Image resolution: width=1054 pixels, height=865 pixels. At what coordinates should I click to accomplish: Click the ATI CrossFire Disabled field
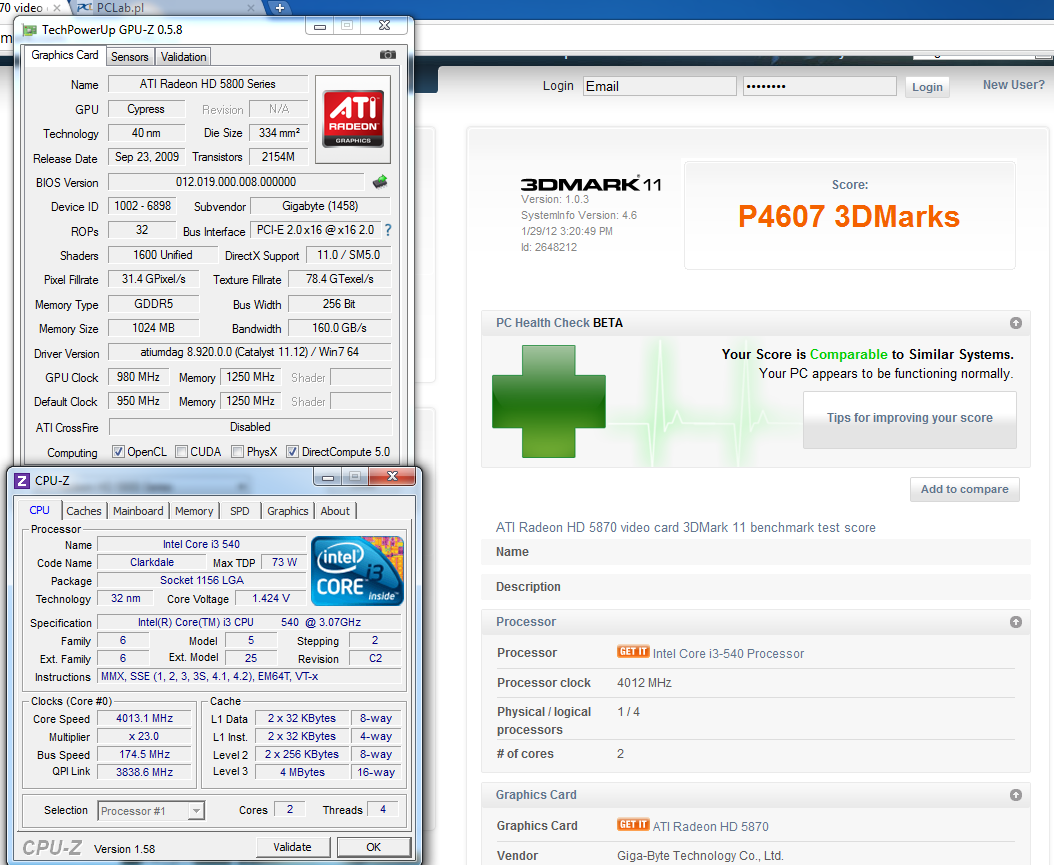(250, 427)
